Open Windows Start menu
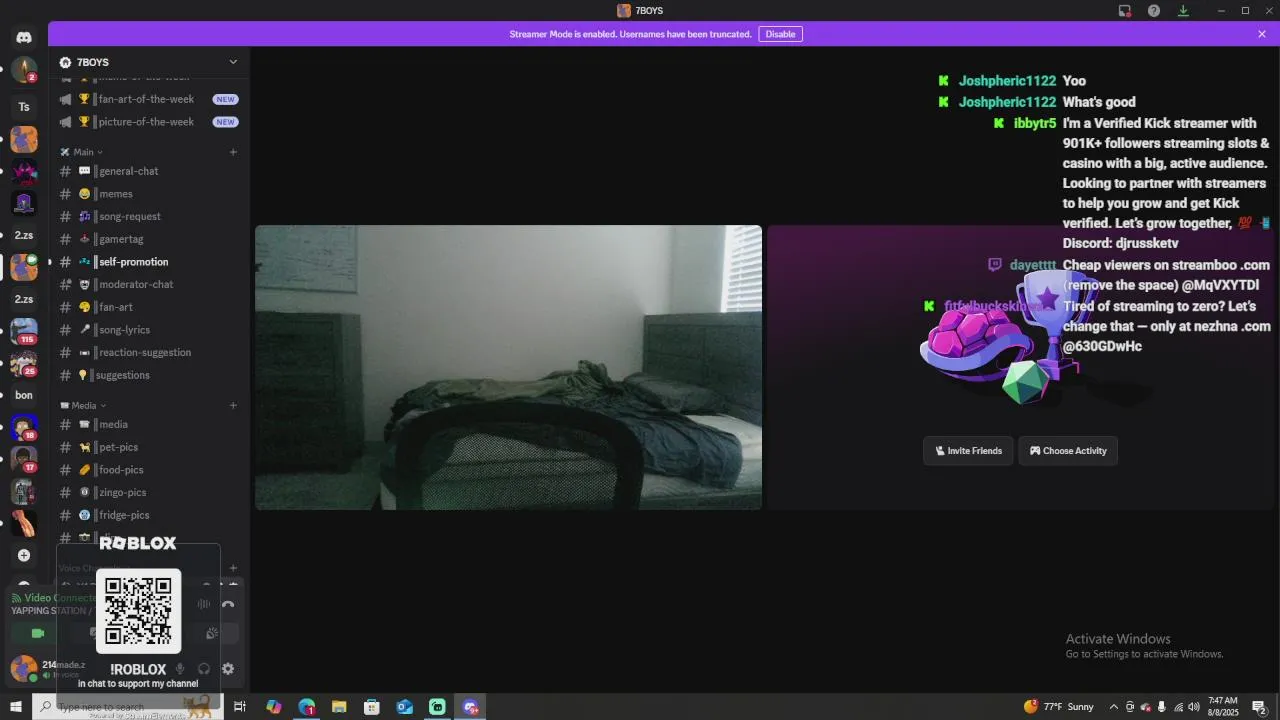 pyautogui.click(x=16, y=707)
